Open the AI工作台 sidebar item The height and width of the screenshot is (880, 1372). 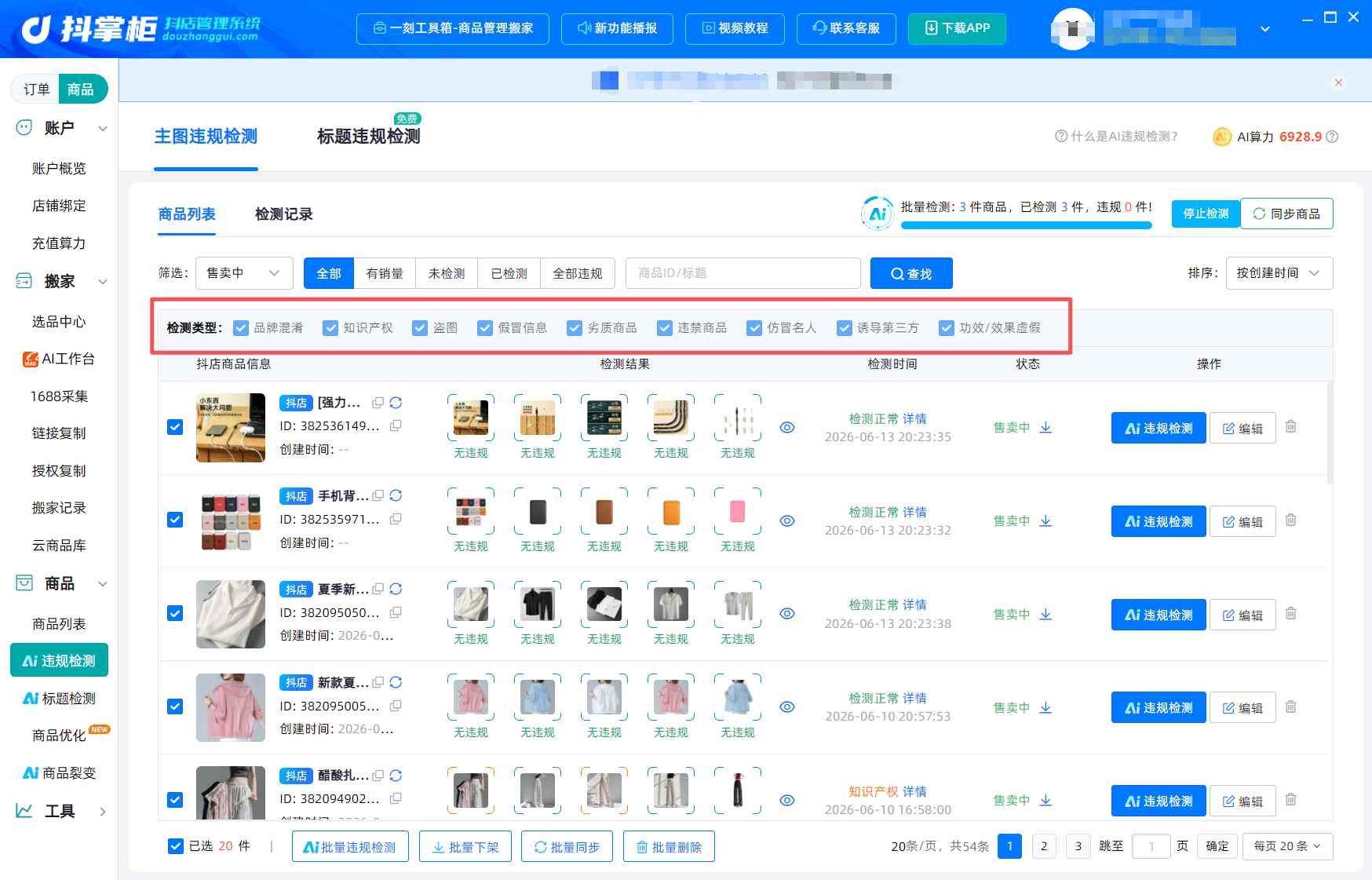(60, 359)
